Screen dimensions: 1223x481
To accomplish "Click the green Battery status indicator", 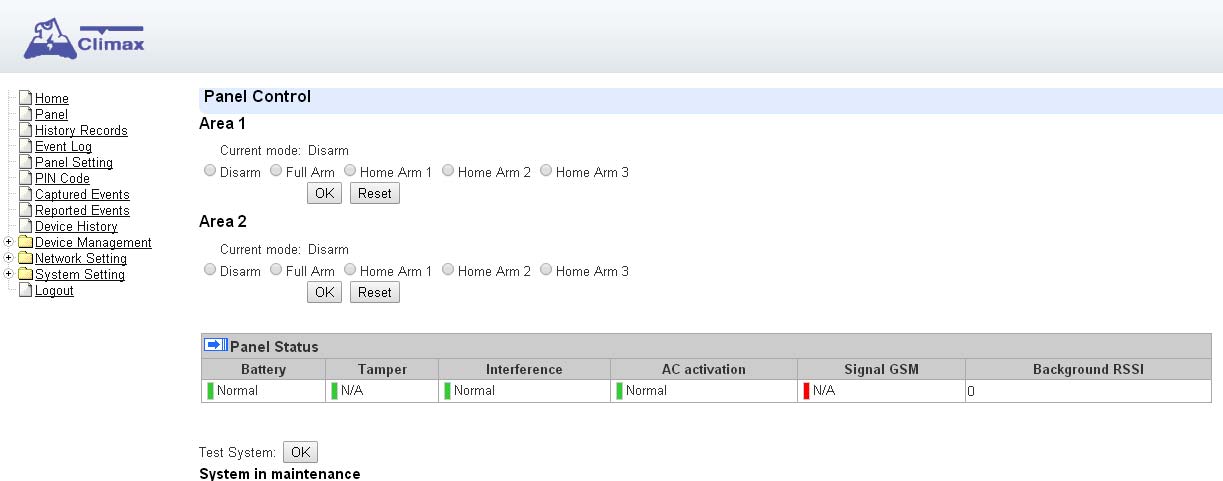I will click(211, 391).
